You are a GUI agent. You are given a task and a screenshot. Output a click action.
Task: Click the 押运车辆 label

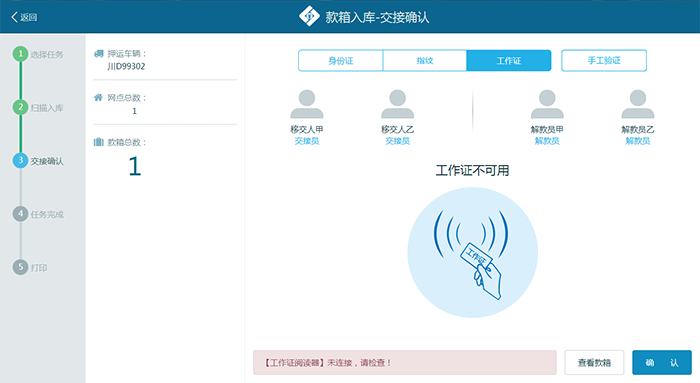coord(127,54)
